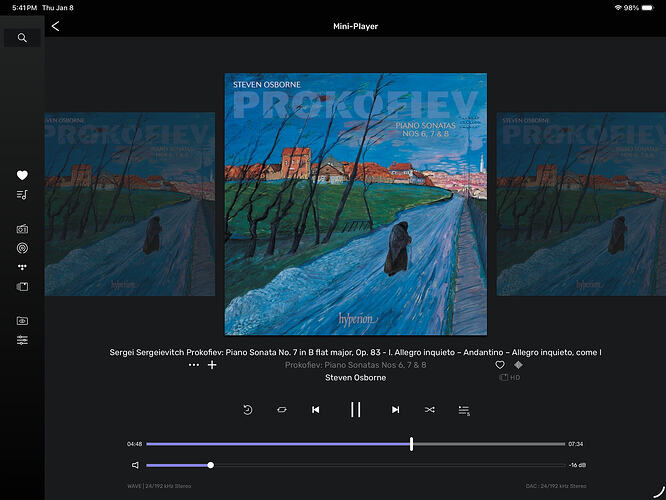Screen dimensions: 666x500
Task: Click the diamond icon beside the heart
Action: [518, 365]
